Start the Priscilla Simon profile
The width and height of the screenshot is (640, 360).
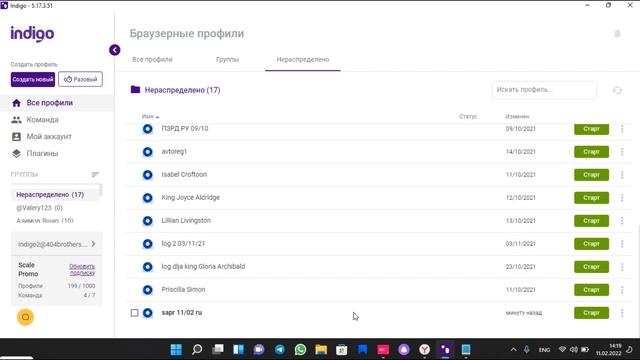pyautogui.click(x=591, y=290)
